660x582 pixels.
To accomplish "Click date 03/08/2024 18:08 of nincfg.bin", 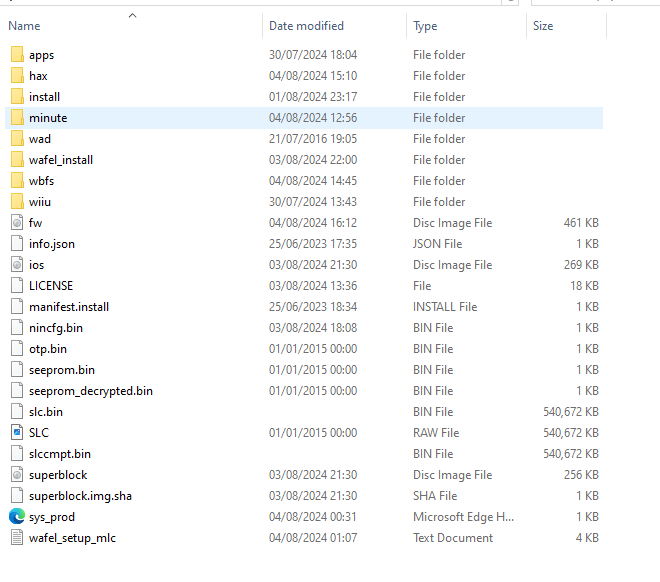I will (313, 328).
